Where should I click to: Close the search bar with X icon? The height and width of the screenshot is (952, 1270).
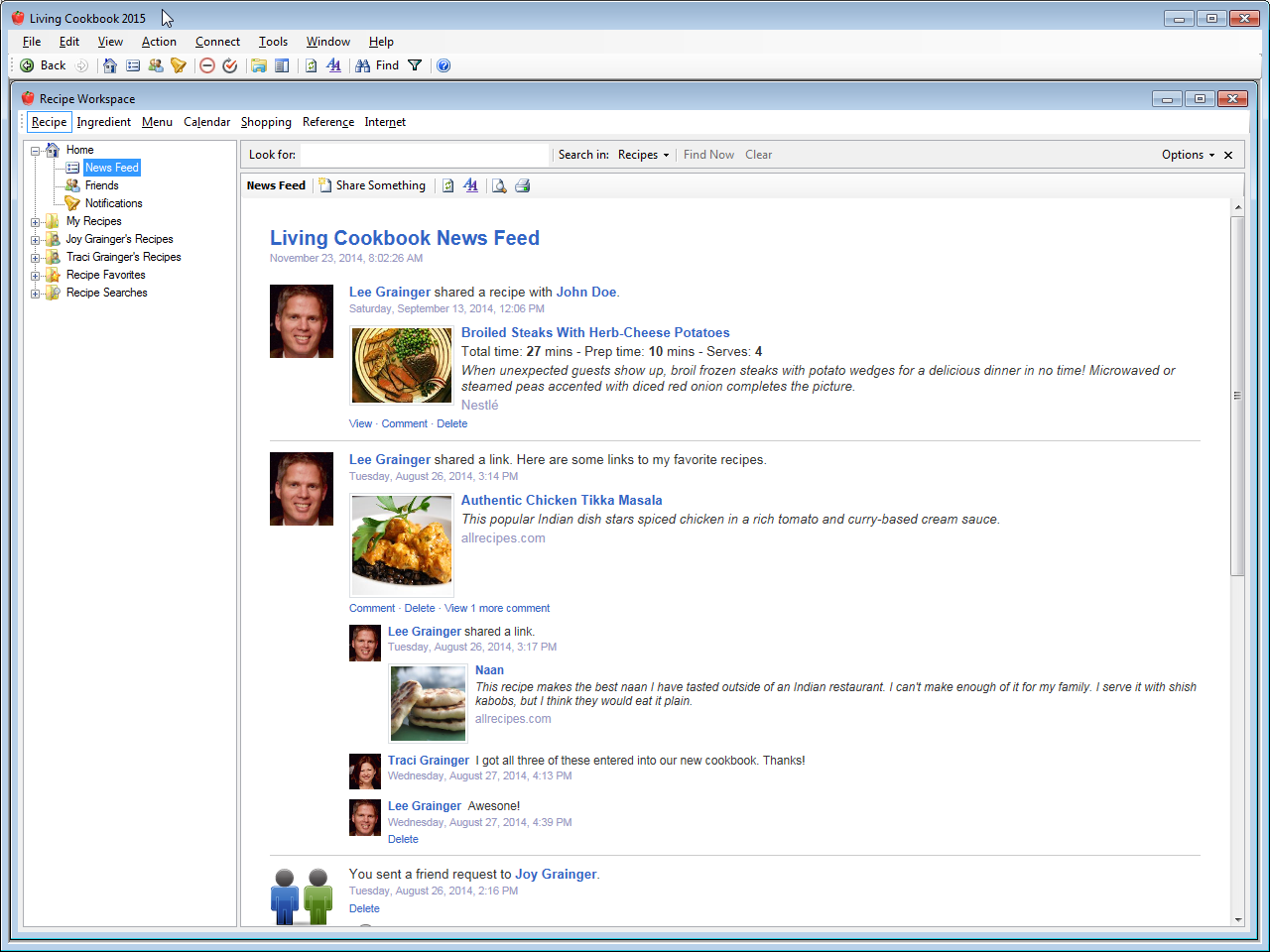point(1228,155)
